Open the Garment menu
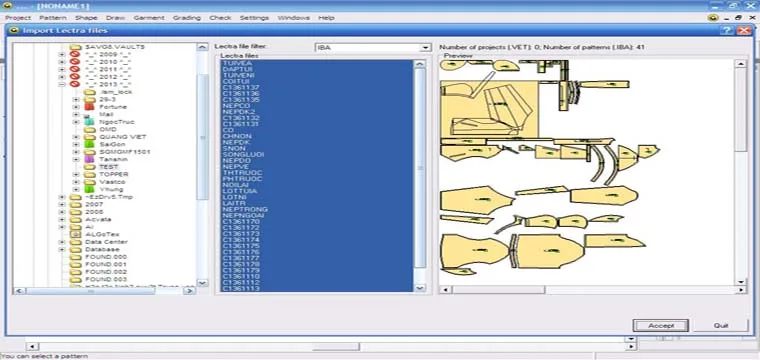 [x=149, y=17]
